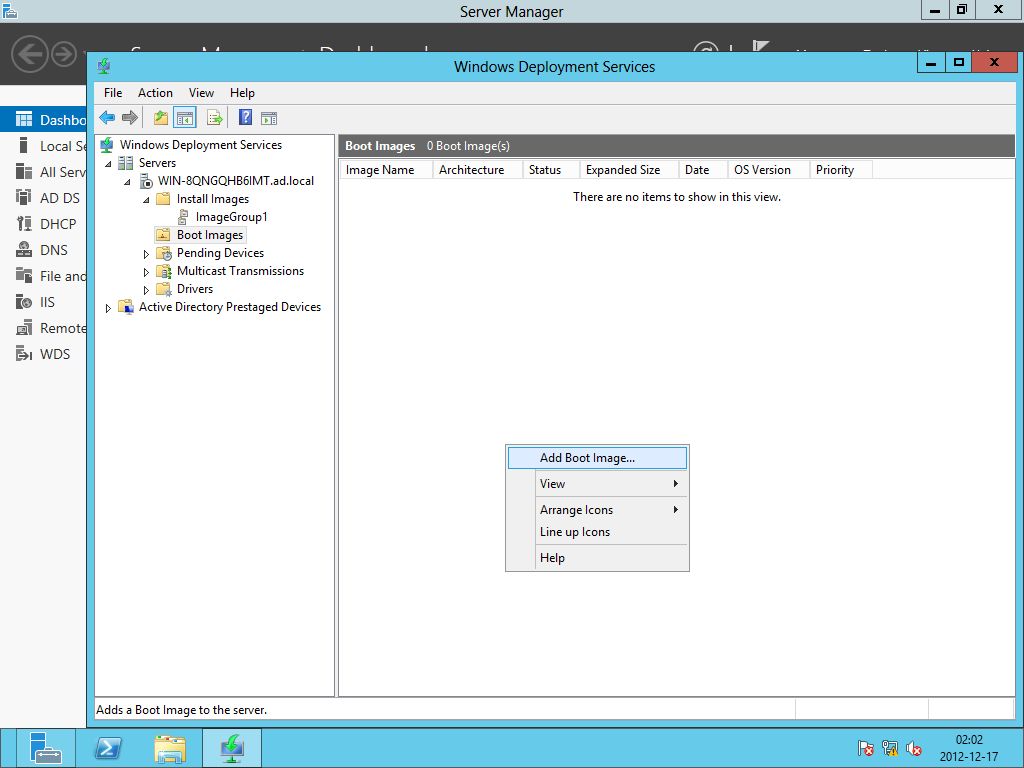The image size is (1024, 768).
Task: Choose Add Boot Image... from context menu
Action: coord(597,458)
